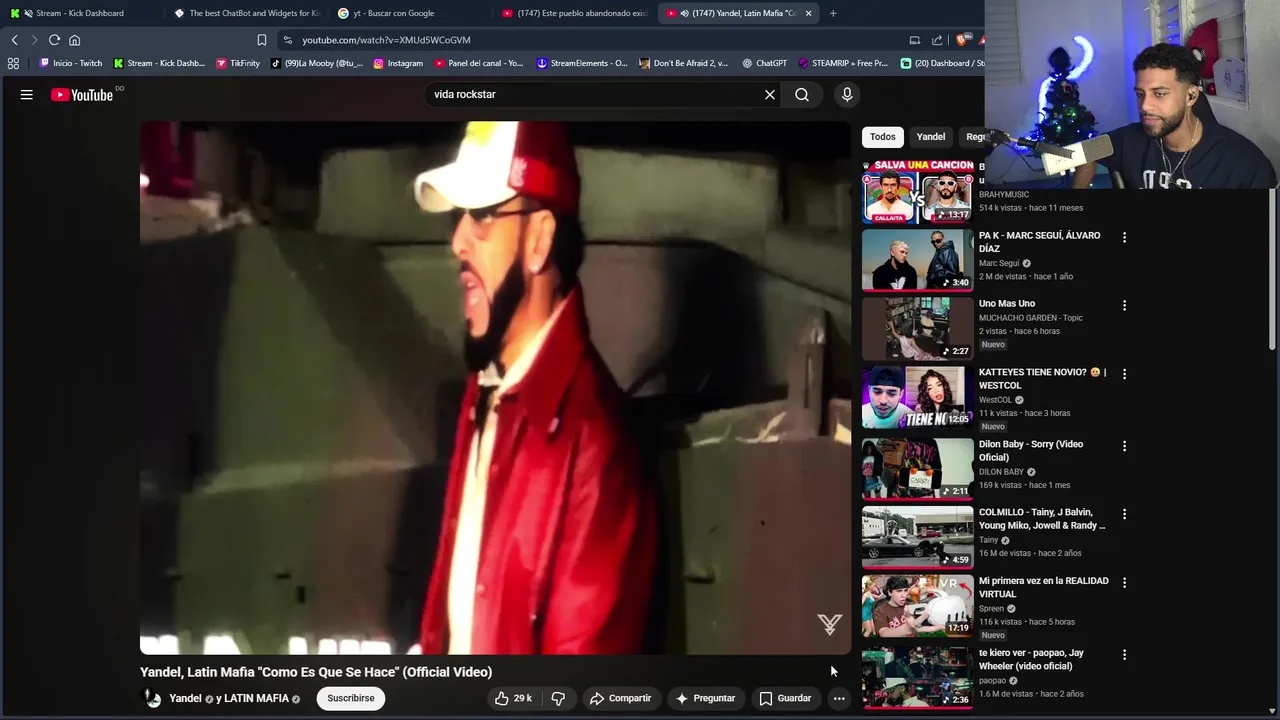The width and height of the screenshot is (1280, 720).
Task: Open the WestCOL channel name
Action: pyautogui.click(x=995, y=400)
